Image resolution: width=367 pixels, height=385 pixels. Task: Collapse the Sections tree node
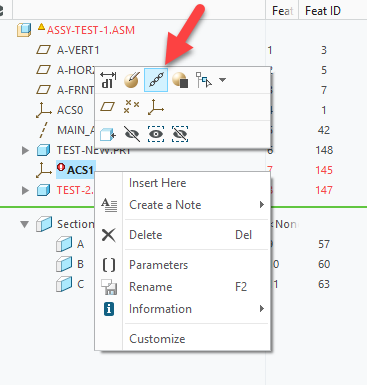(x=25, y=224)
